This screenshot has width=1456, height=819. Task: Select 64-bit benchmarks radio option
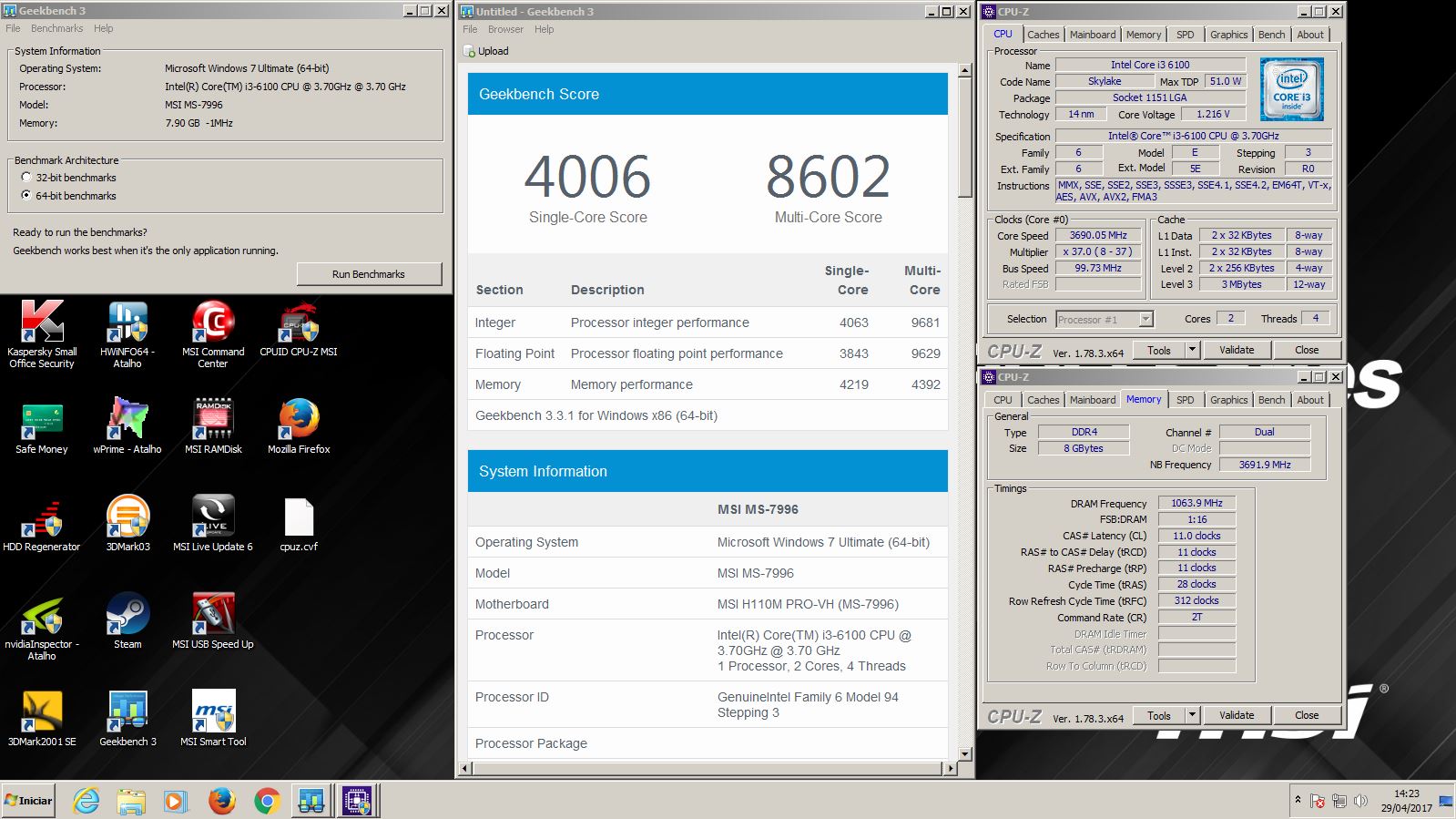pos(25,196)
